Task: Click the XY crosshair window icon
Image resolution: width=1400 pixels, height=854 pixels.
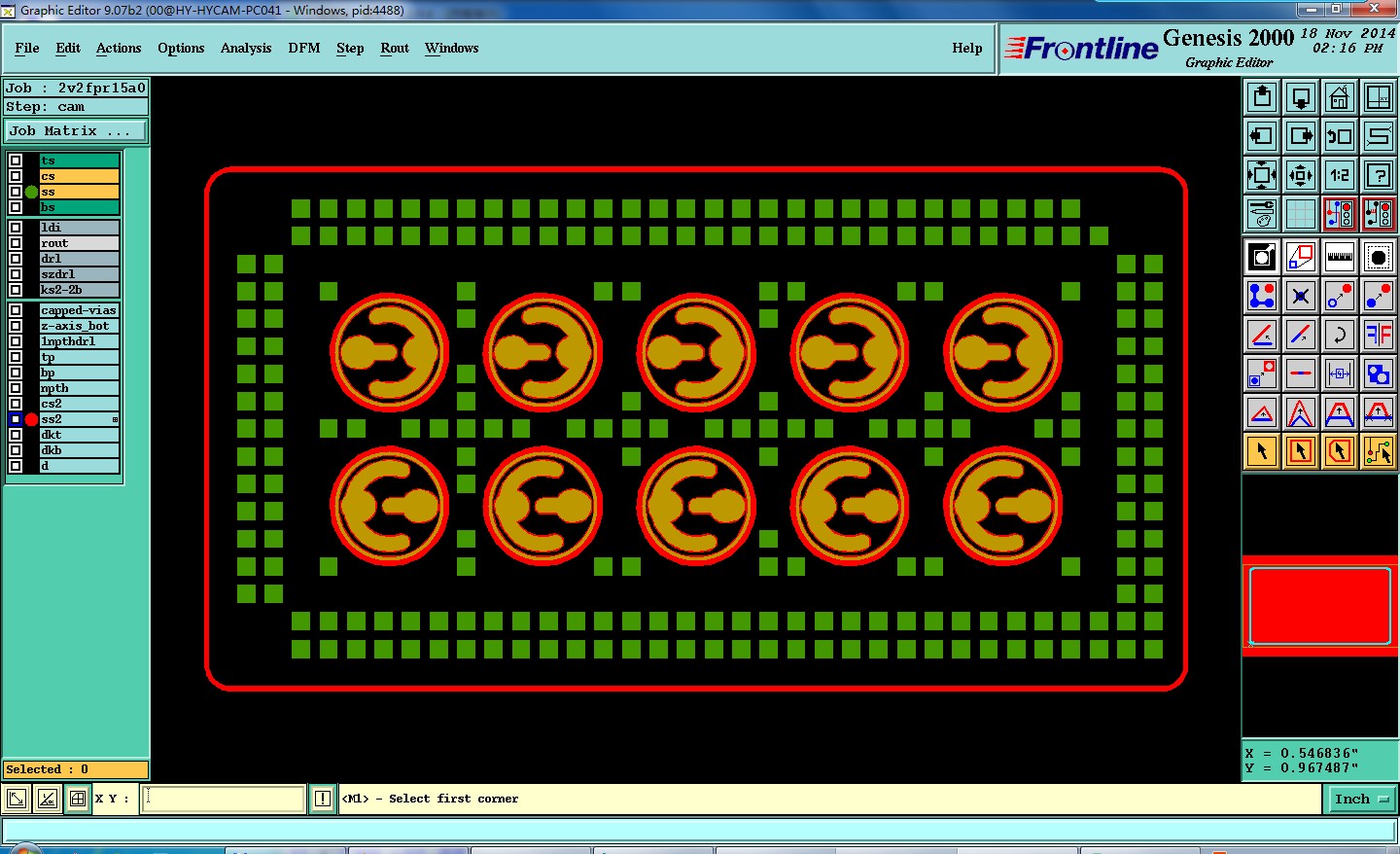Action: click(1379, 97)
